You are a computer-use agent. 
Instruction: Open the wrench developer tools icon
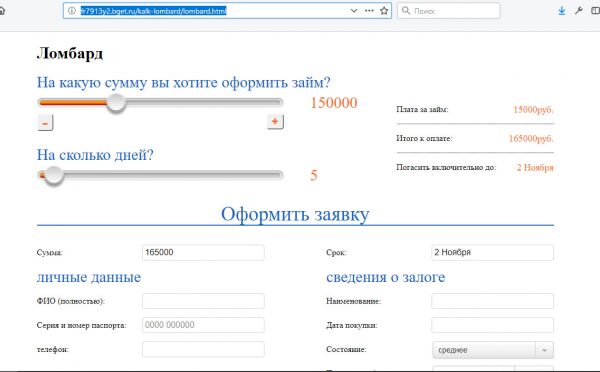point(579,11)
